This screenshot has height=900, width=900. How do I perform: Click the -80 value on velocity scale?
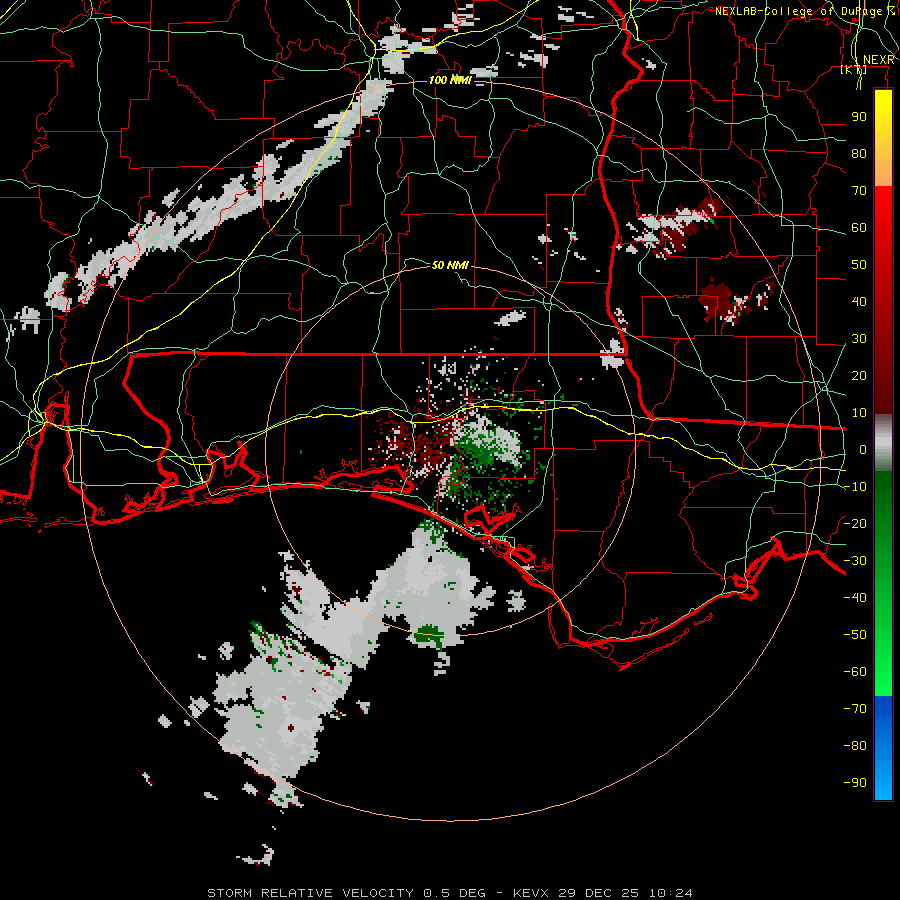[855, 746]
